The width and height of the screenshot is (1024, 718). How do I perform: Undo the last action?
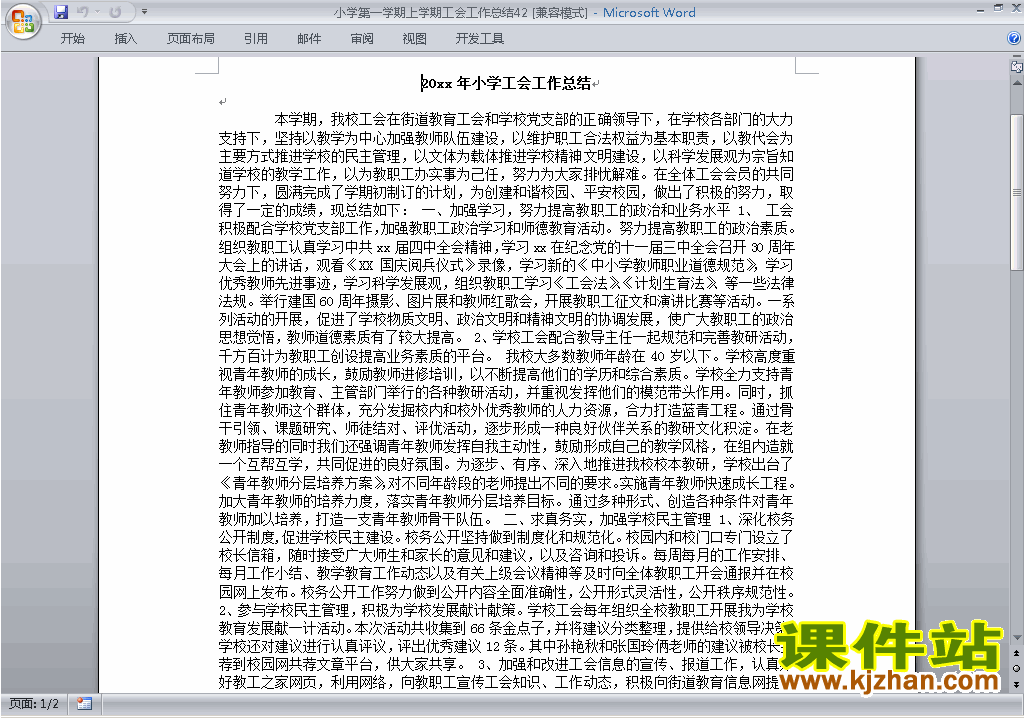tap(82, 12)
